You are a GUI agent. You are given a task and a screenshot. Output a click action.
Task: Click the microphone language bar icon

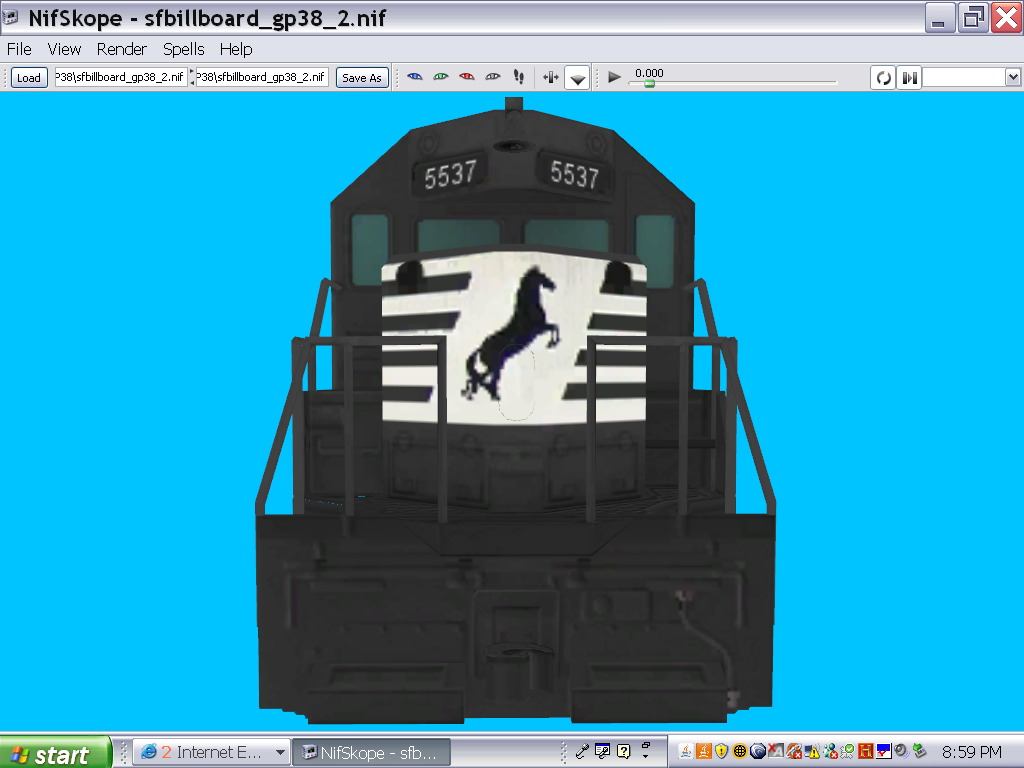pos(582,752)
